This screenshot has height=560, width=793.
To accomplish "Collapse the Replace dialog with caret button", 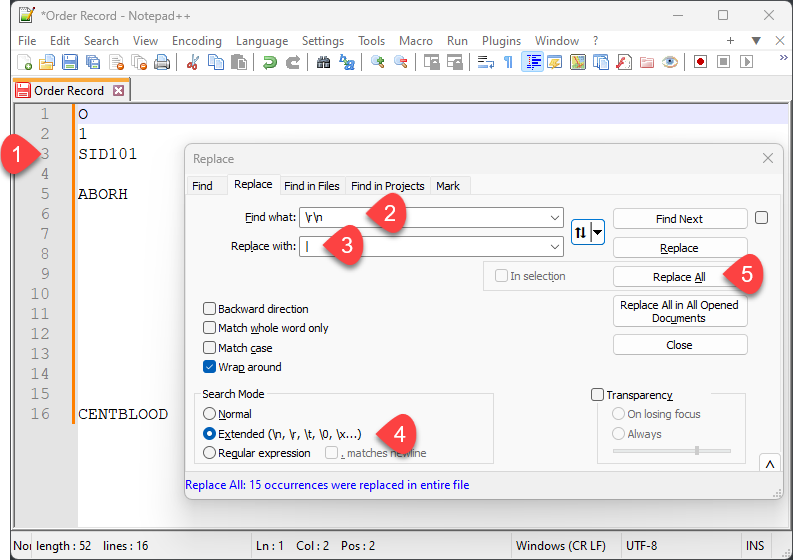I will (x=770, y=464).
